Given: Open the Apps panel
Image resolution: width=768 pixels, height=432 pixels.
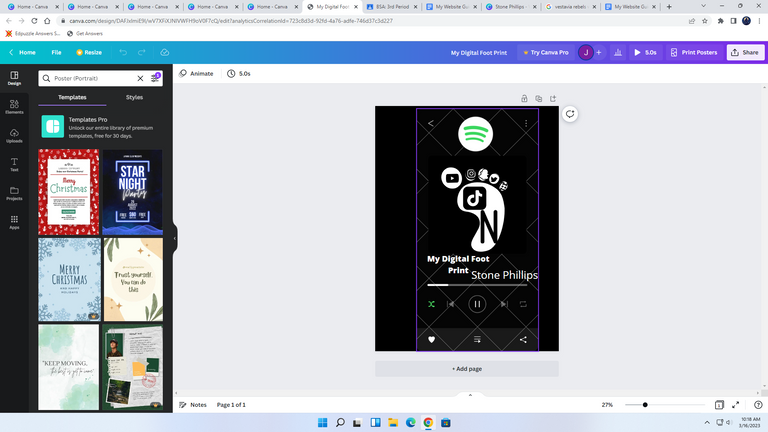Looking at the screenshot, I should 14,222.
